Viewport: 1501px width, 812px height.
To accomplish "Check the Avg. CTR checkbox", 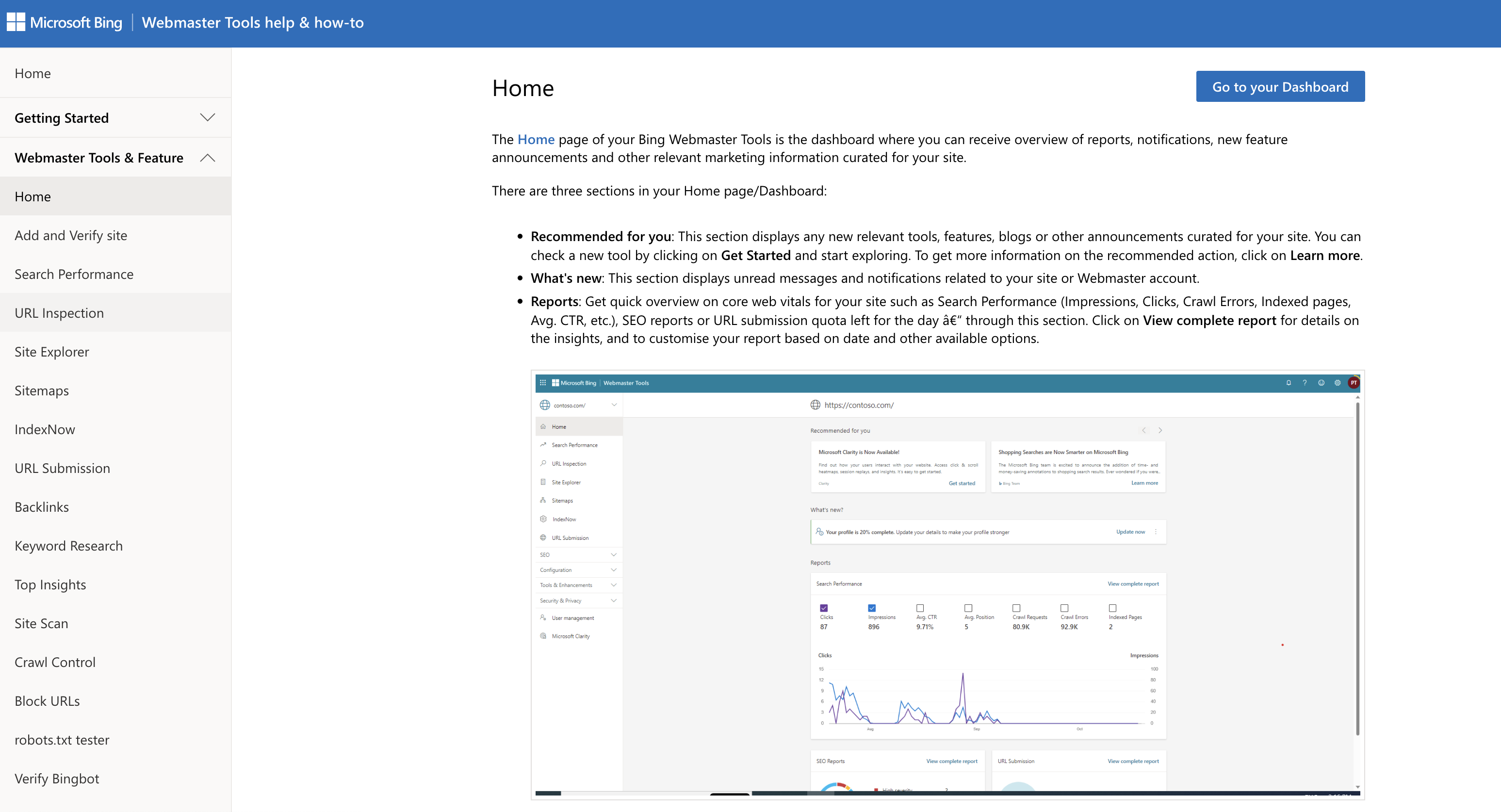I will pos(920,608).
